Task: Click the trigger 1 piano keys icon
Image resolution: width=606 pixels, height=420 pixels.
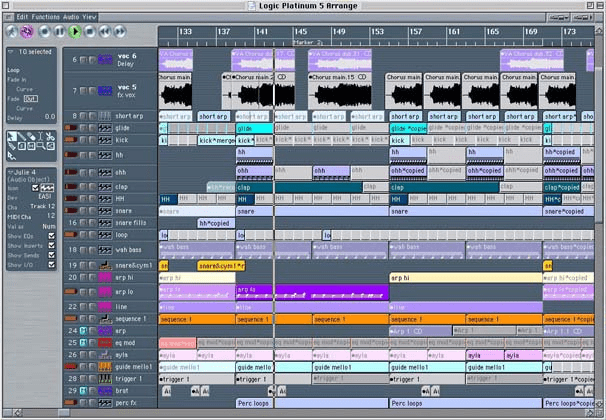Action: tap(105, 379)
